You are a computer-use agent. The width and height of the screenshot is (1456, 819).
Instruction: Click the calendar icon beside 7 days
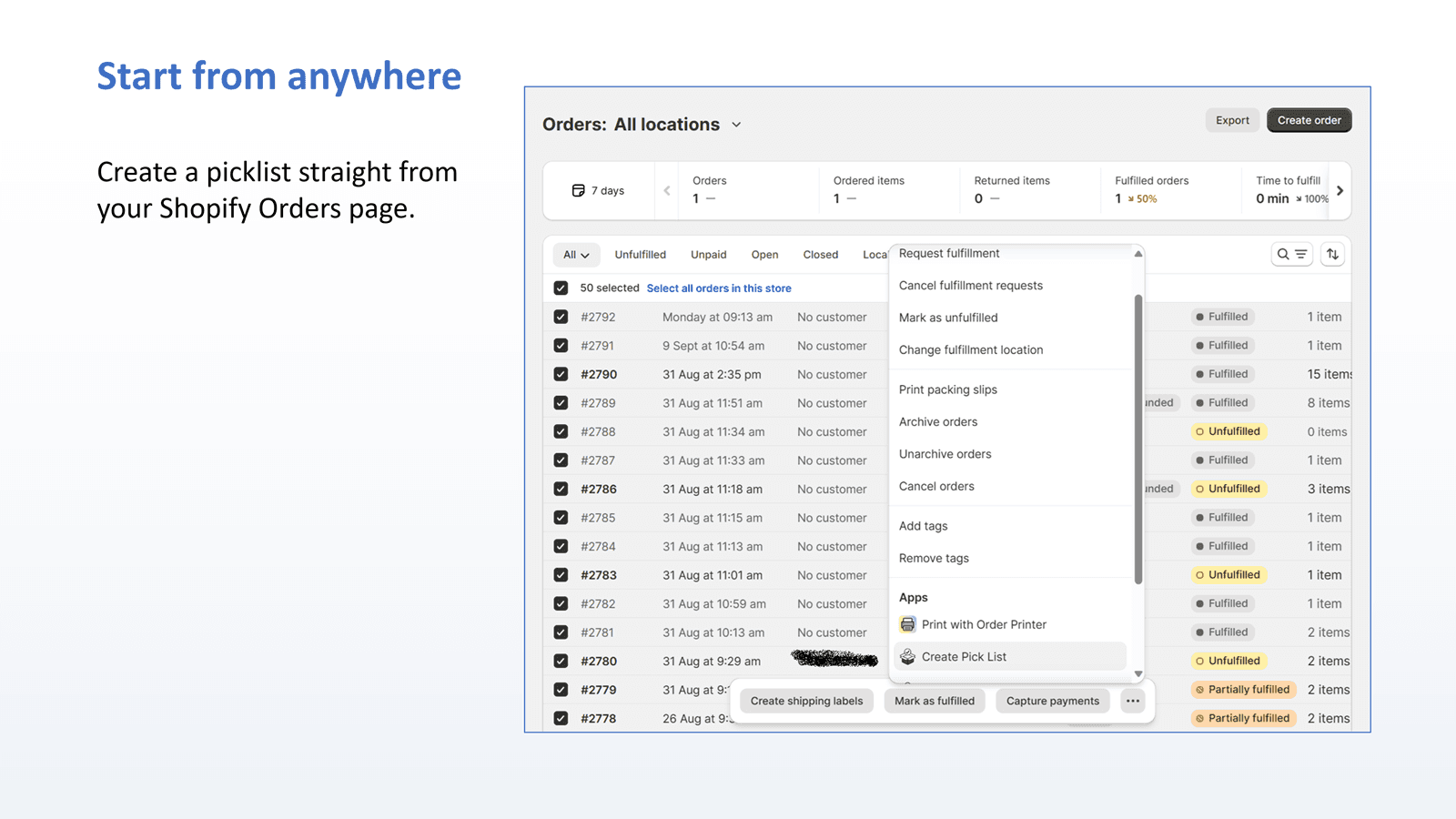pos(578,191)
